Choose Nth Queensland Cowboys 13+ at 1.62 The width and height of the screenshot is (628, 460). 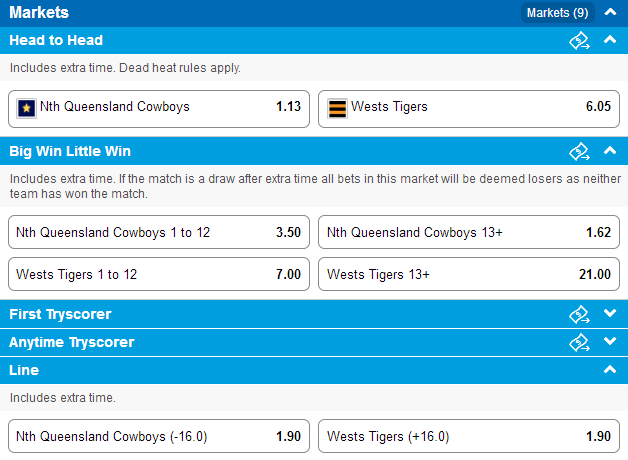pos(469,232)
